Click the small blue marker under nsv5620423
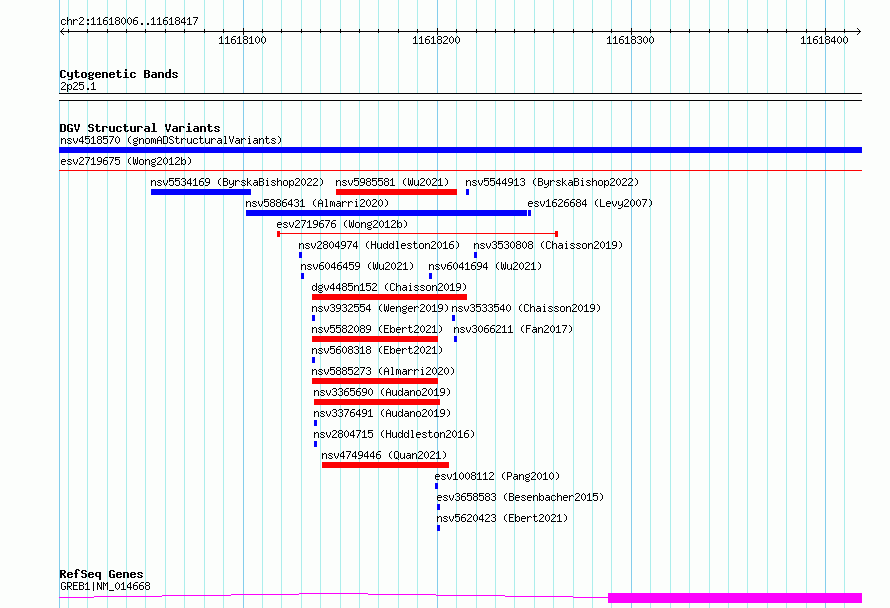 (x=438, y=528)
